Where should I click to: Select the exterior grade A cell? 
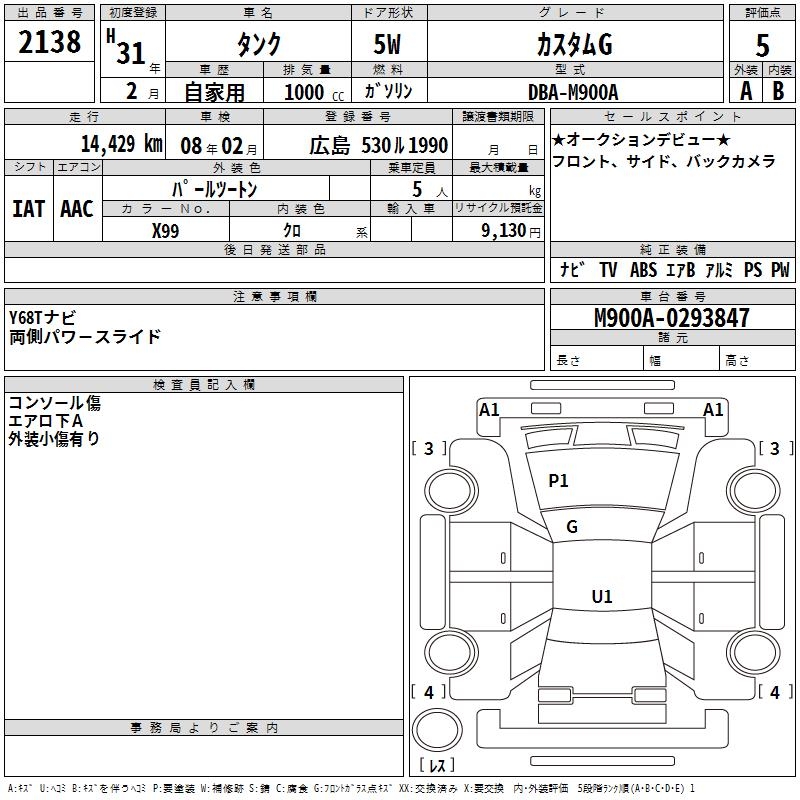pyautogui.click(x=745, y=90)
